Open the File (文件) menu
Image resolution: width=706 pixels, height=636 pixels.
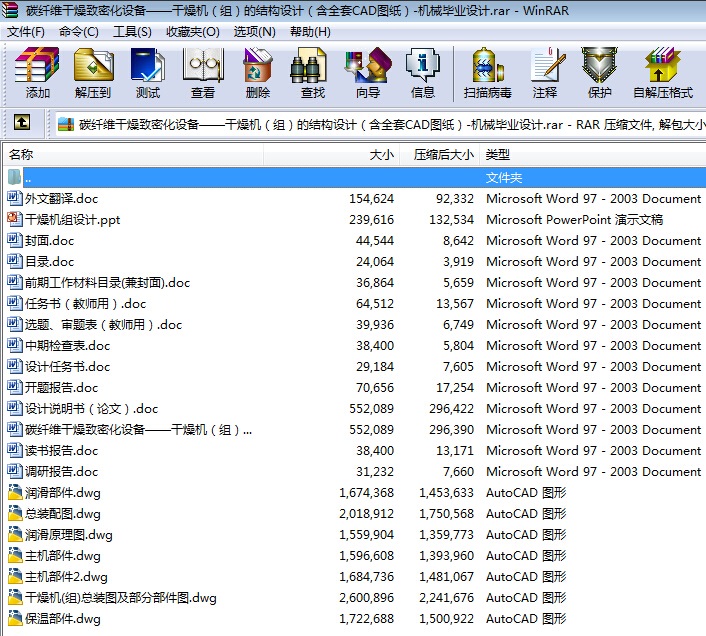coord(26,32)
